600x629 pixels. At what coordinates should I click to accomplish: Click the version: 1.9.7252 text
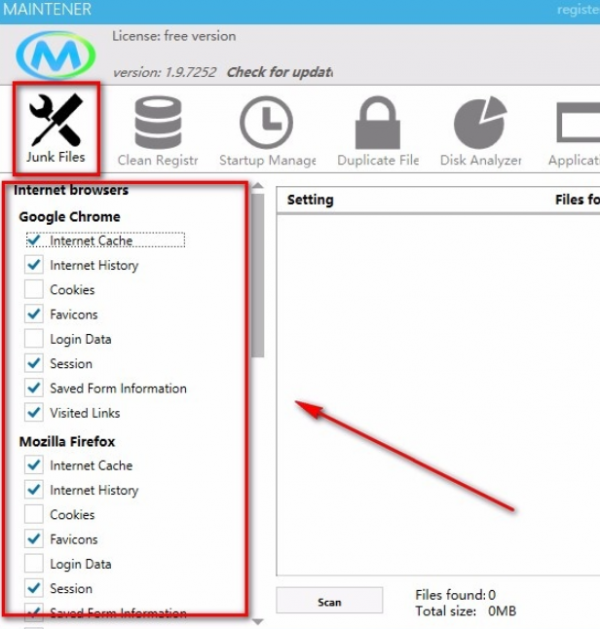click(164, 72)
